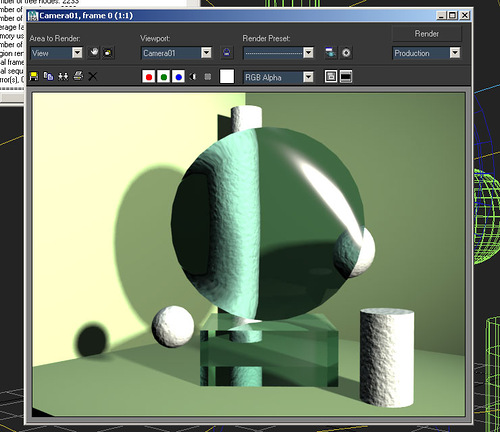Click the Copy Image icon
Viewport: 500px width, 432px height.
point(48,76)
